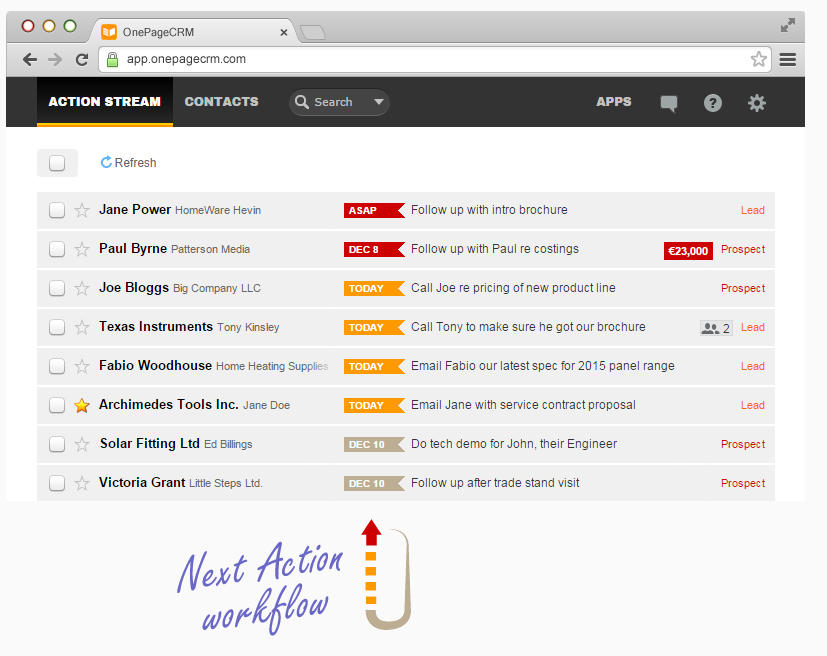This screenshot has height=656, width=827.
Task: Click the TODAY flag for Joe Bloggs
Action: tap(374, 288)
